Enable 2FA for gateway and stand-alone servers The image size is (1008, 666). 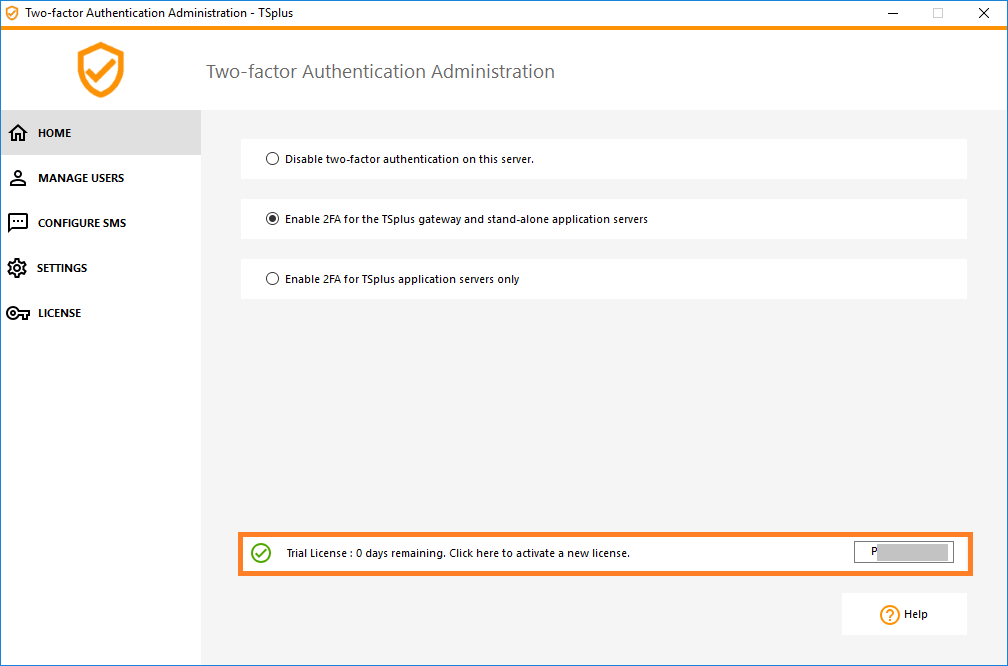coord(272,218)
